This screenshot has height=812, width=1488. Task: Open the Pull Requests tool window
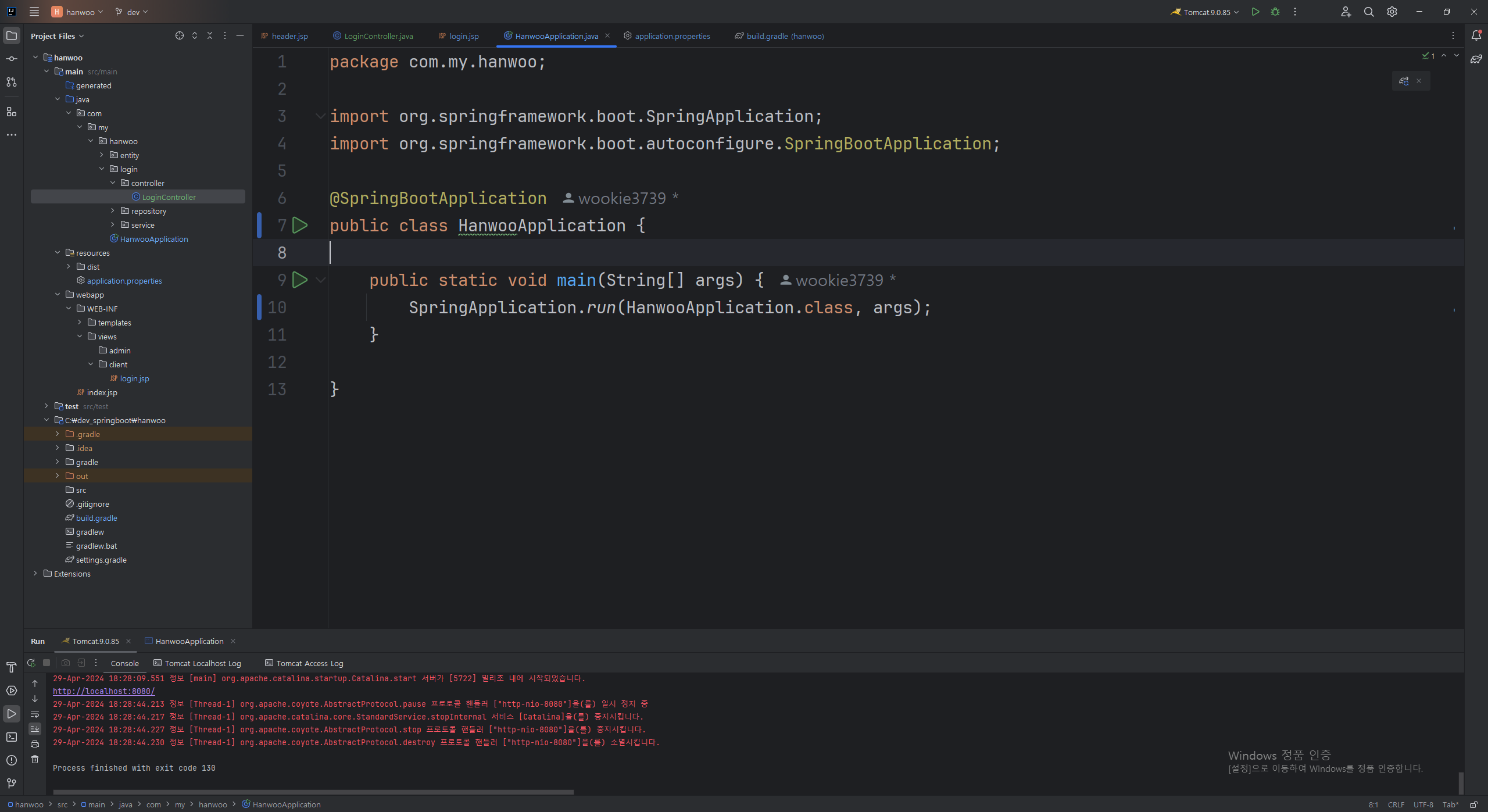click(x=12, y=82)
